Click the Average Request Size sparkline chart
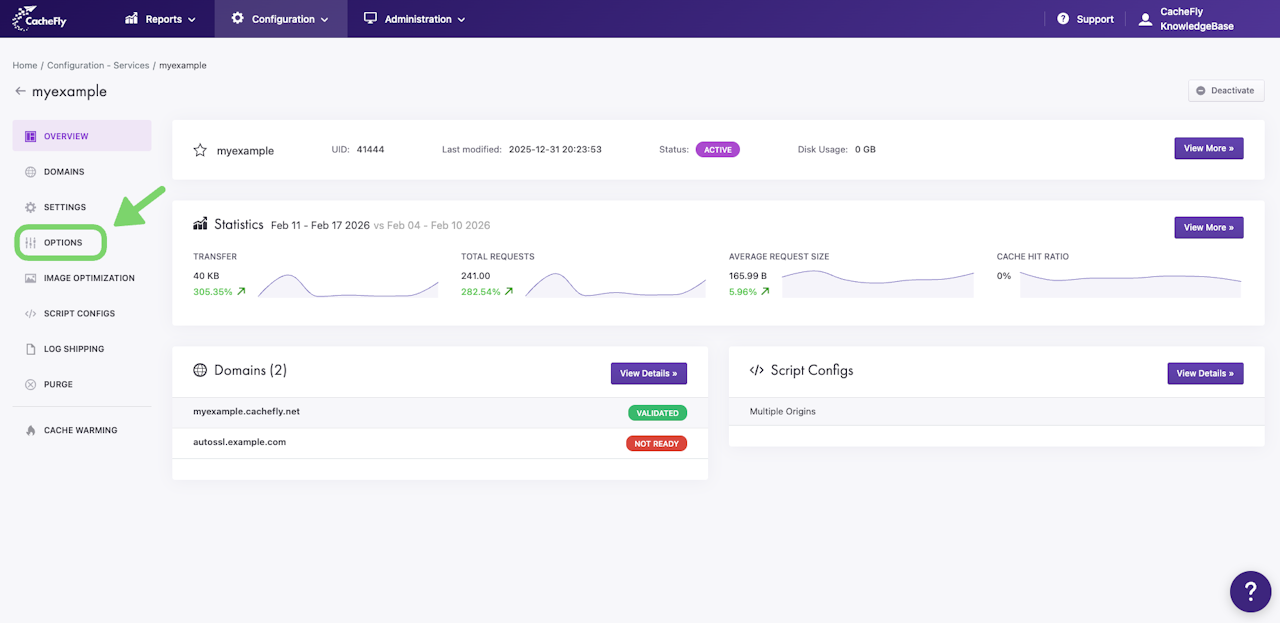1280x623 pixels. point(877,284)
